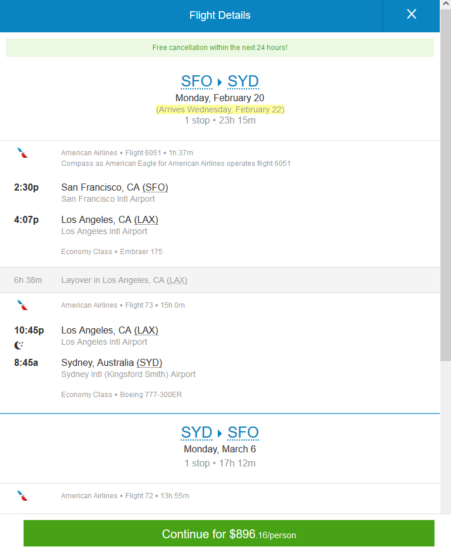Click (LAX) in the layover row
Screen dimensions: 451x550
coord(177,280)
